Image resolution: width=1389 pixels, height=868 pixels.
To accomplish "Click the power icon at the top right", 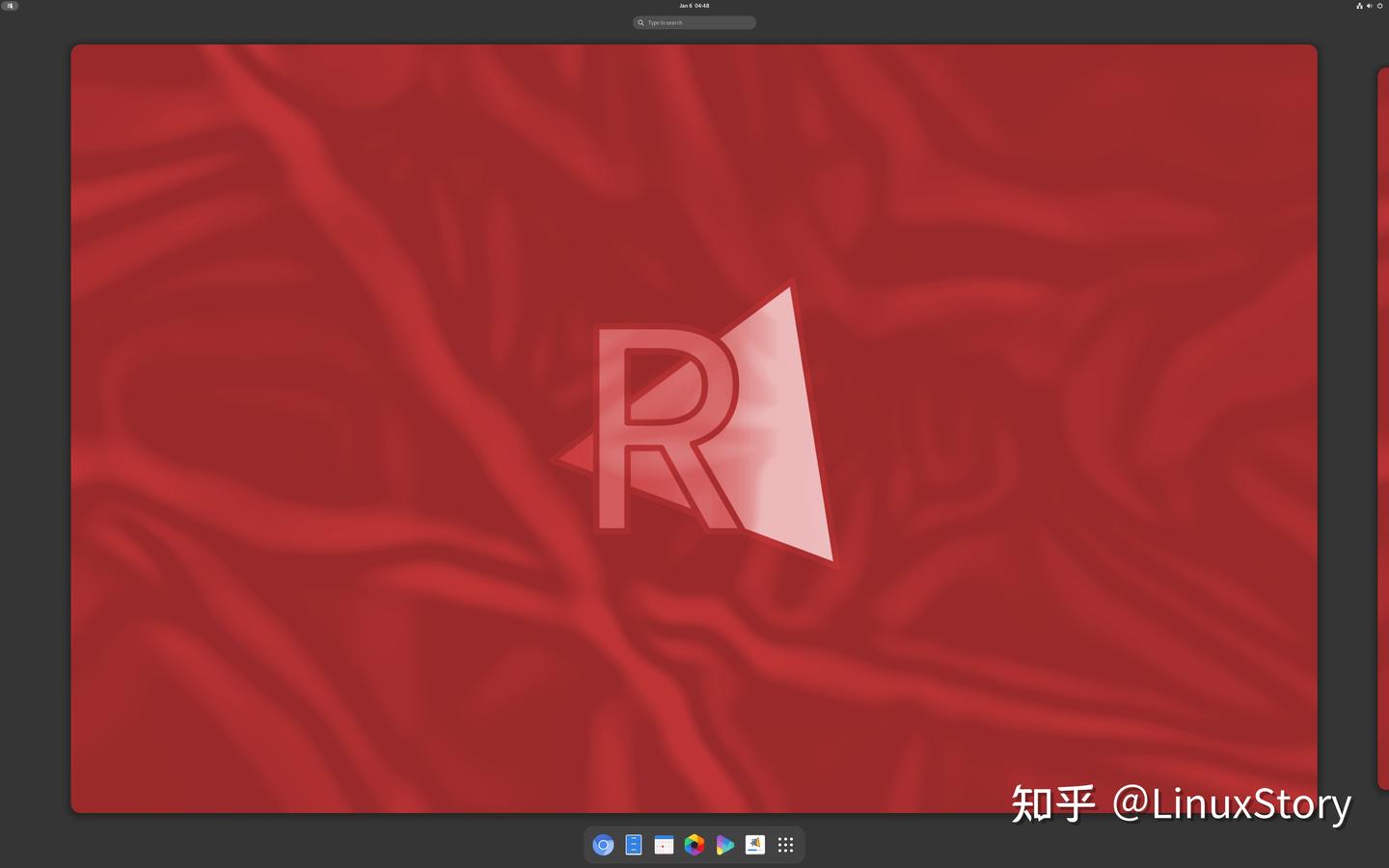I will pos(1379,6).
